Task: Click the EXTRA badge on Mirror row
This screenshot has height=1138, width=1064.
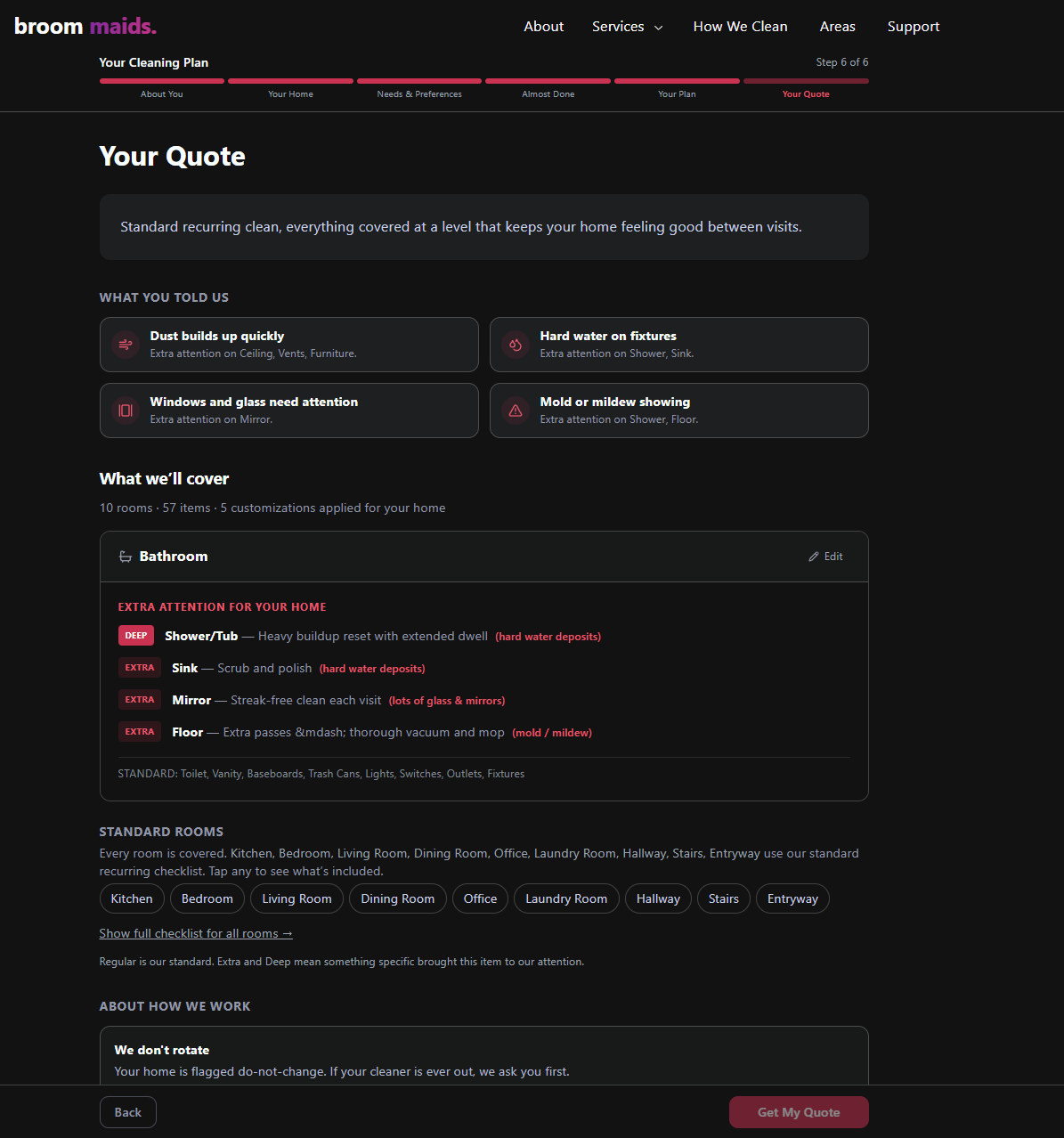Action: coord(140,700)
